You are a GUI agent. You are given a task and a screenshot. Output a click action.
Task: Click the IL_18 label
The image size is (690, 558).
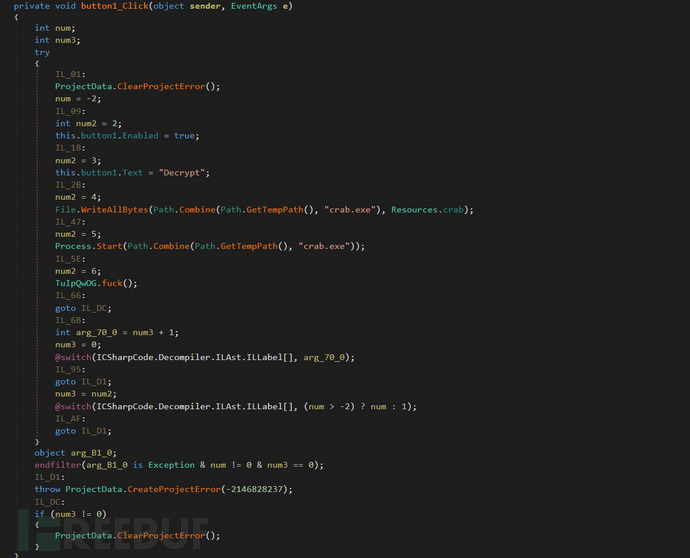pyautogui.click(x=70, y=148)
